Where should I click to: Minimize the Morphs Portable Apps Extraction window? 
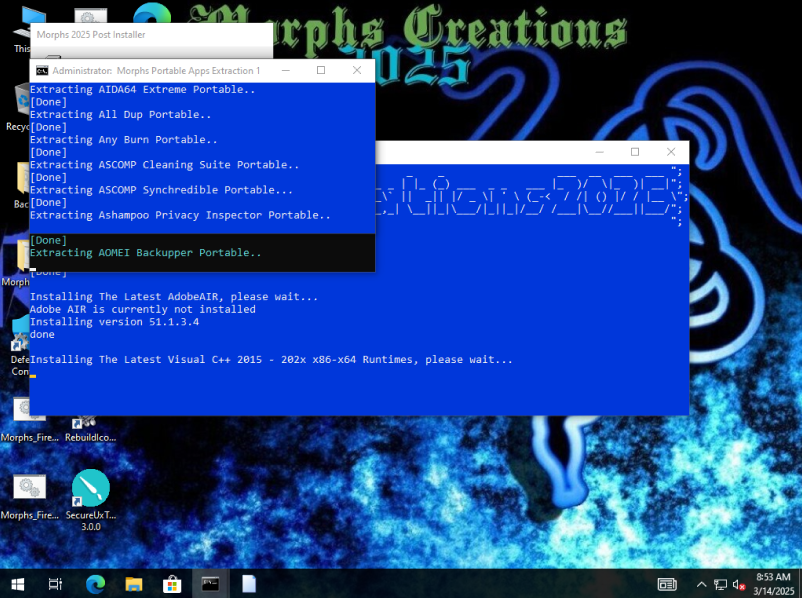tap(286, 70)
